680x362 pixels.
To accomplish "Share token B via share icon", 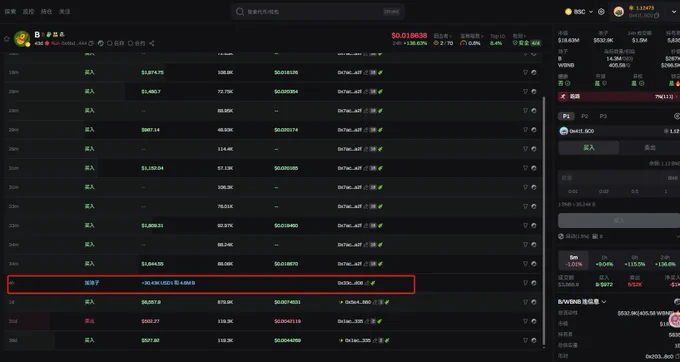I will (152, 43).
